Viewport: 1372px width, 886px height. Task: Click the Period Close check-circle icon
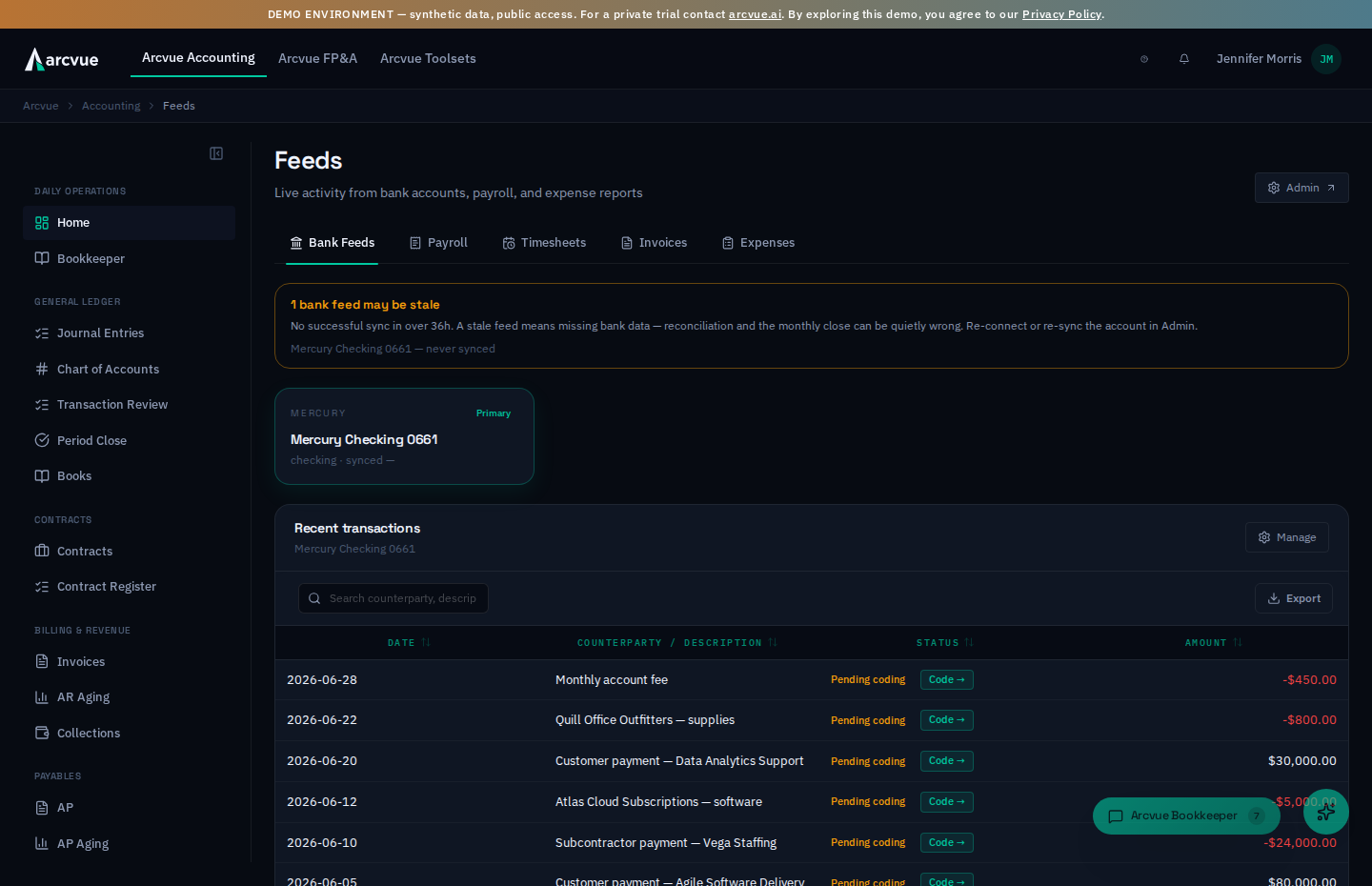pos(42,440)
